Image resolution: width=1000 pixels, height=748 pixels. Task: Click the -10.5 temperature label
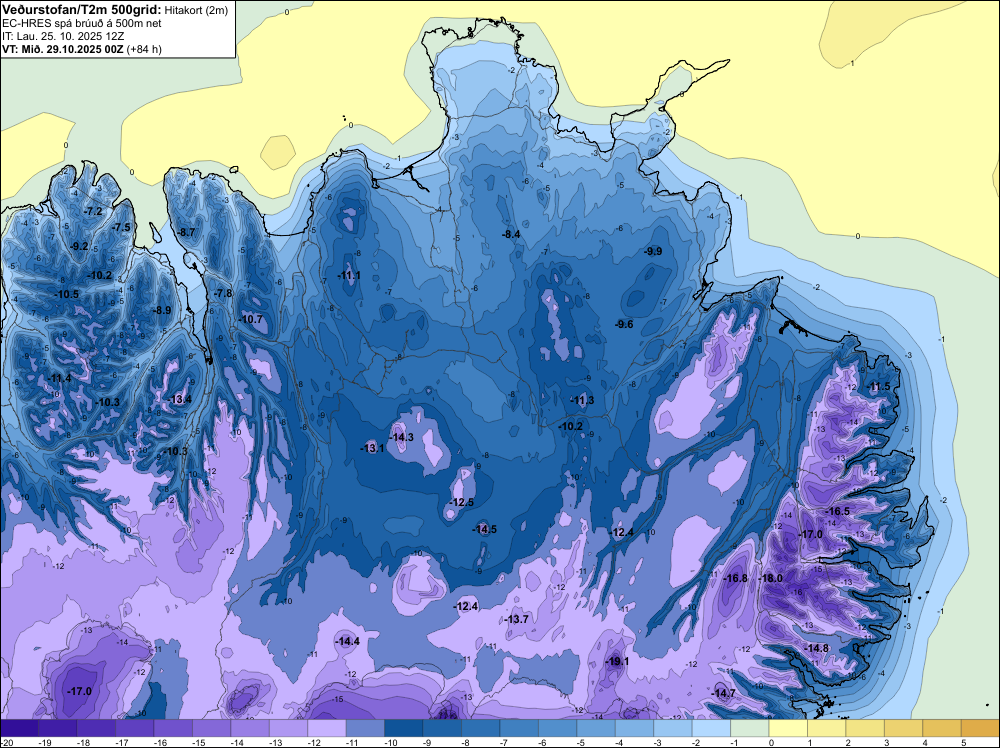[x=67, y=294]
